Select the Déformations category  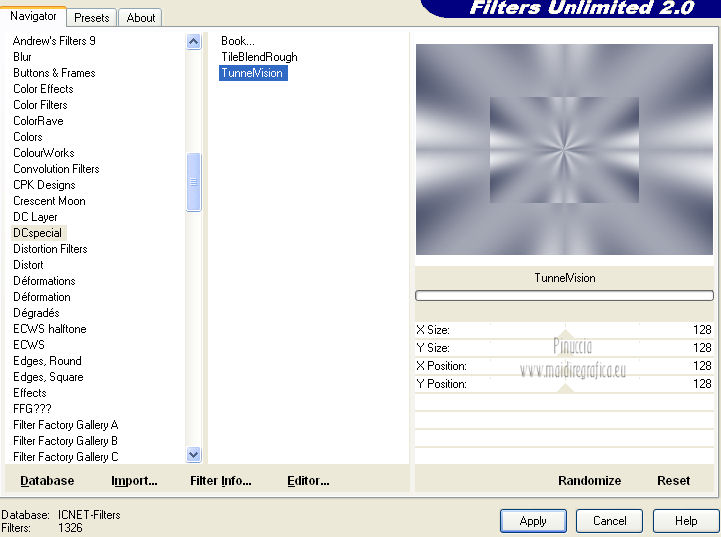44,281
